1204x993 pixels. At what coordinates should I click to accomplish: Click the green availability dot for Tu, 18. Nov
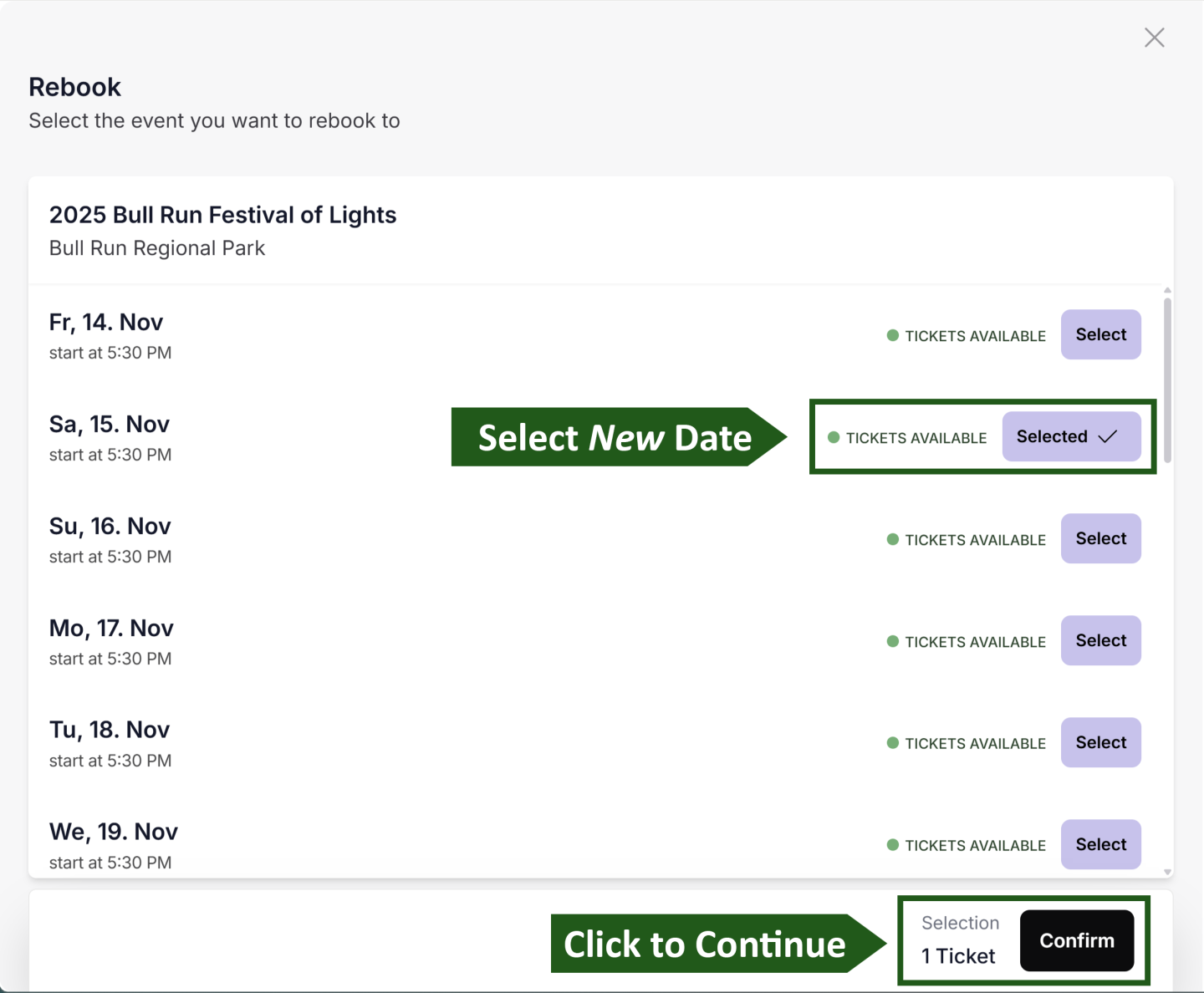pos(893,743)
